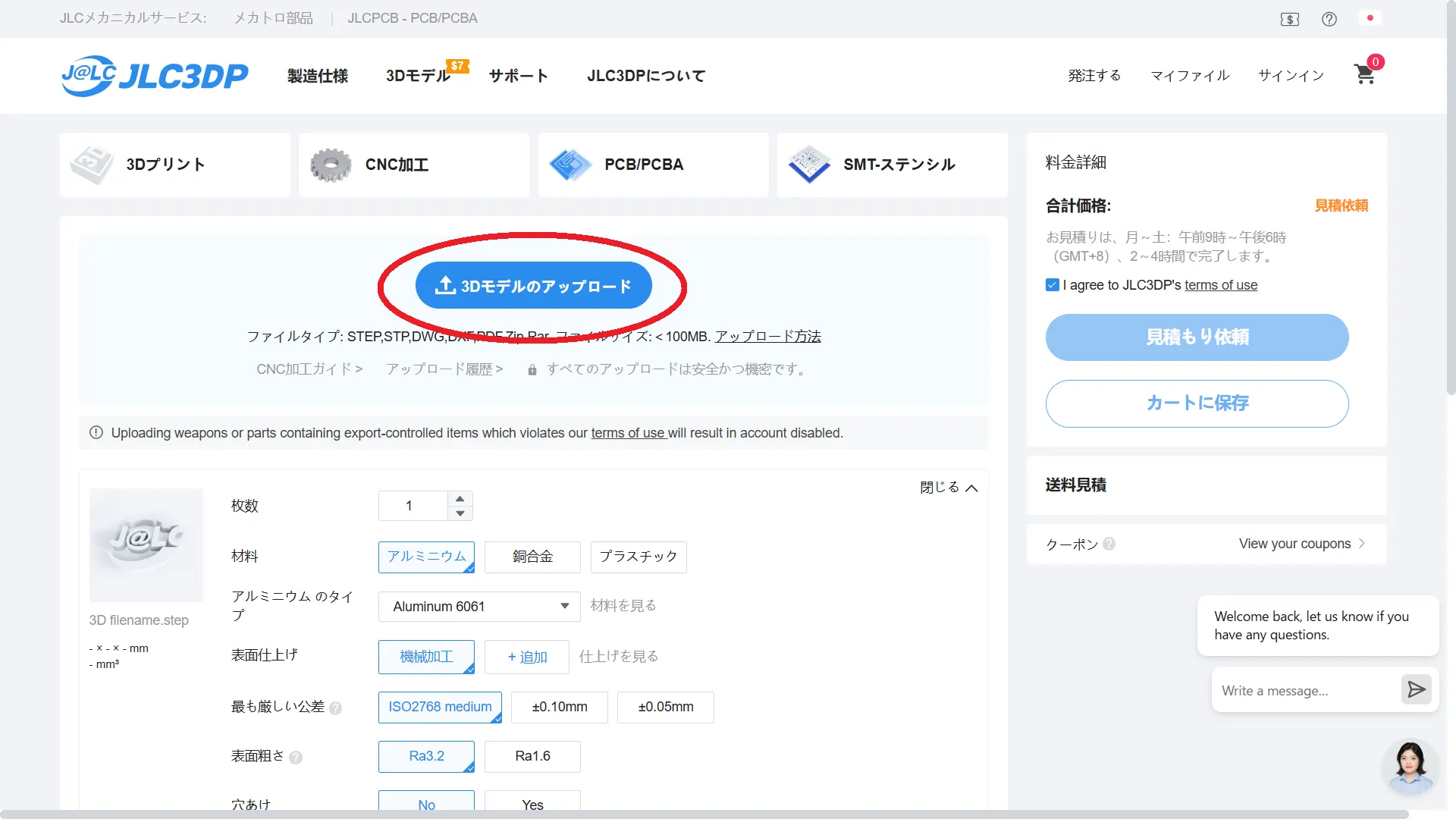Select Ra1.6 surface roughness

532,756
